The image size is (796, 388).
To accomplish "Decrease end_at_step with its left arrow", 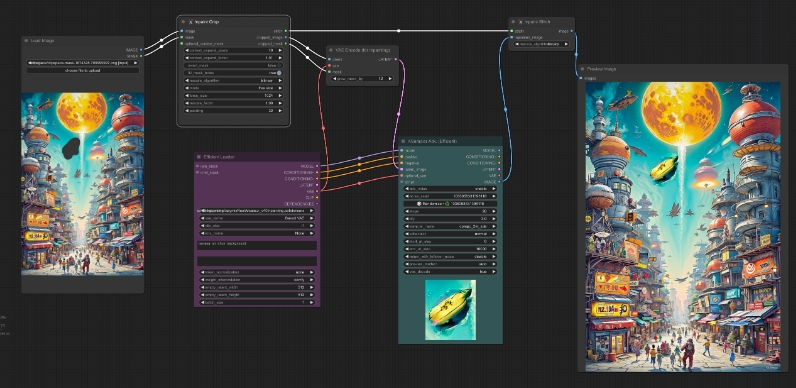I will click(407, 249).
